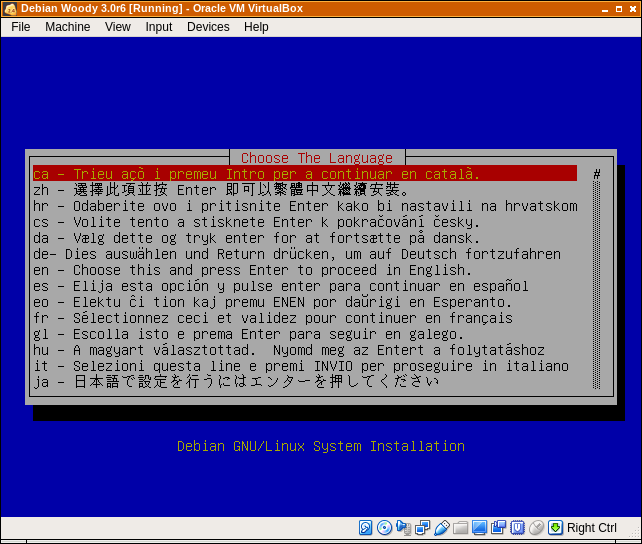Image resolution: width=642 pixels, height=544 pixels.
Task: Open the File menu
Action: pyautogui.click(x=20, y=27)
